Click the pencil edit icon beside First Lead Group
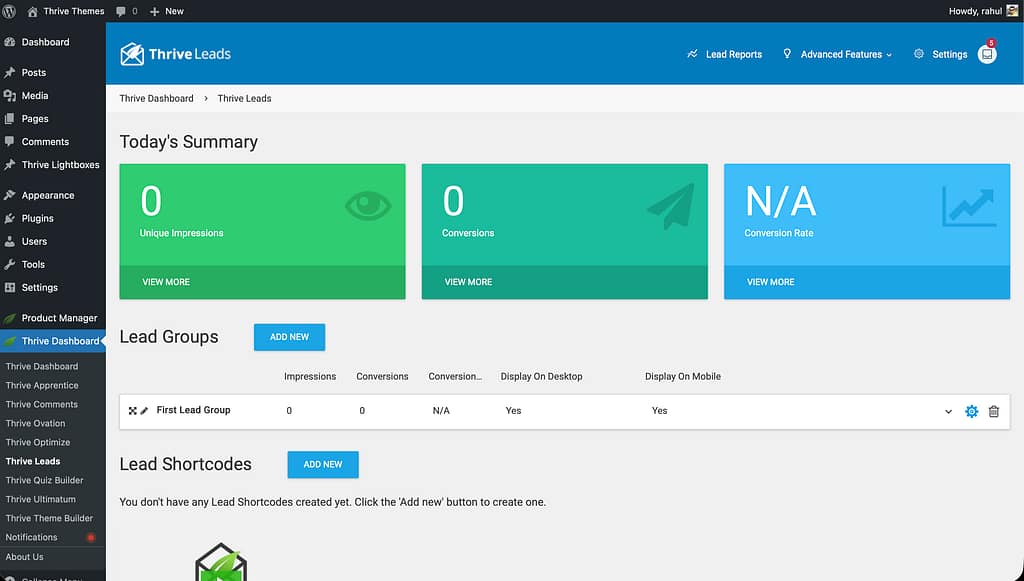 click(144, 411)
